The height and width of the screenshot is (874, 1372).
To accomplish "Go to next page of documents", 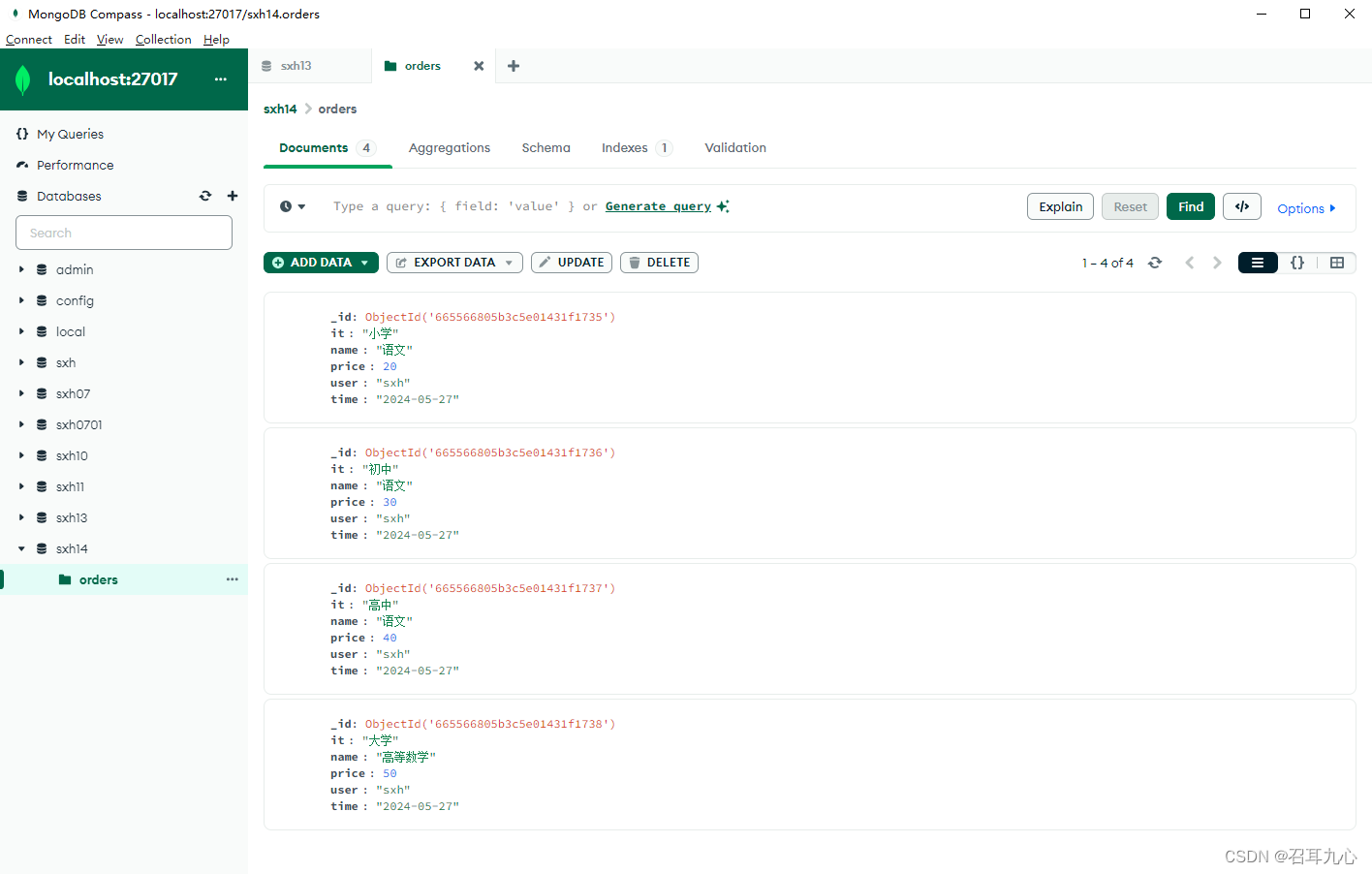I will coord(1217,263).
